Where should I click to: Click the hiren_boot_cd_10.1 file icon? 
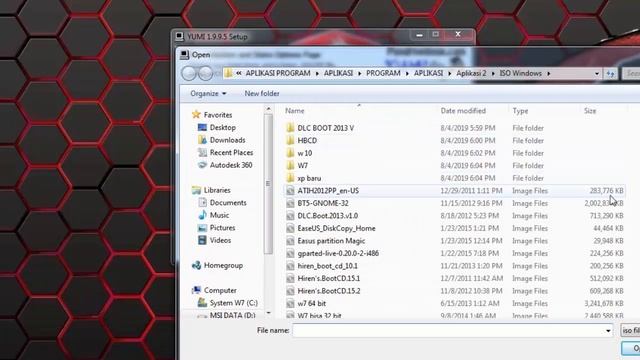[290, 266]
